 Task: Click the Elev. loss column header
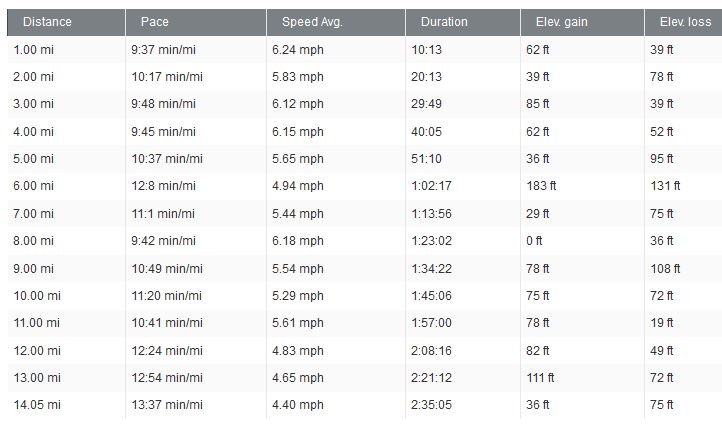[x=684, y=22]
